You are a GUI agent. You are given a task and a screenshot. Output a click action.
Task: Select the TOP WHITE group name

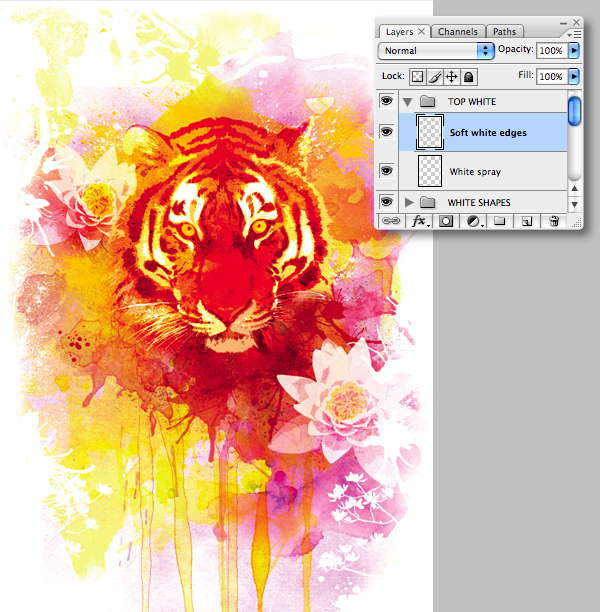pos(472,101)
